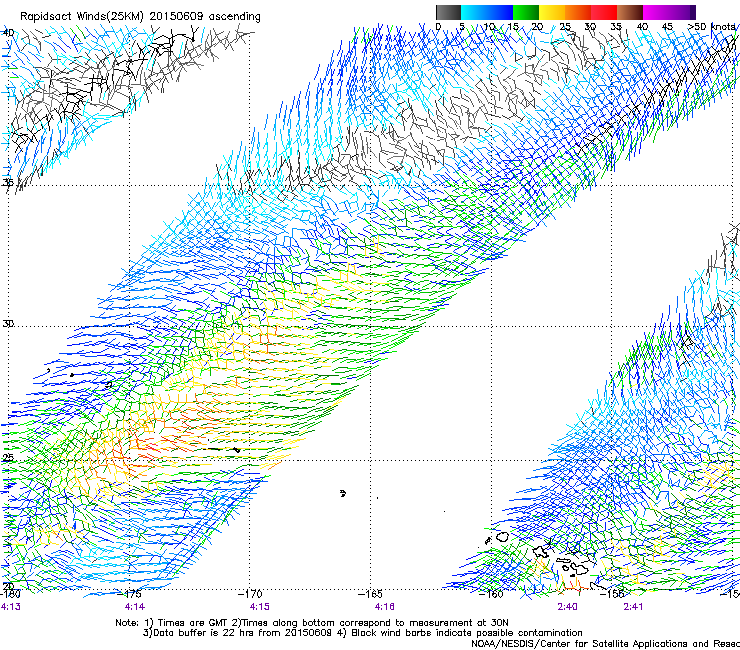The height and width of the screenshot is (650, 740).
Task: Click the '2:40' purple time label
Action: 567,607
